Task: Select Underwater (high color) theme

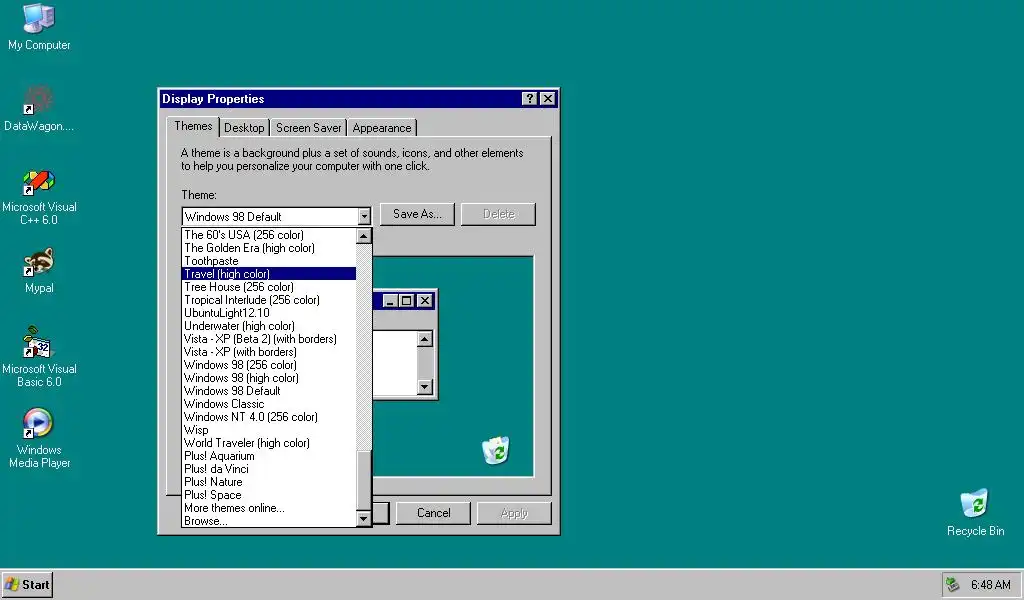Action: pyautogui.click(x=269, y=326)
